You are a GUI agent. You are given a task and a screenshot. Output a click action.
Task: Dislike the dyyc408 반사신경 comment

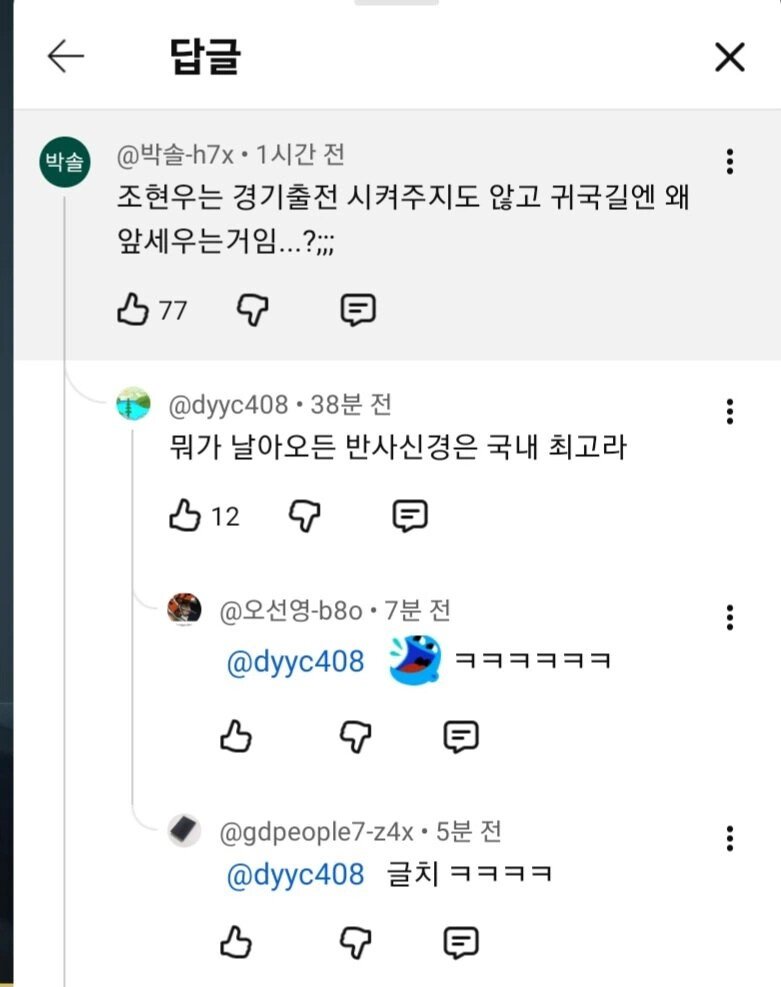click(305, 516)
